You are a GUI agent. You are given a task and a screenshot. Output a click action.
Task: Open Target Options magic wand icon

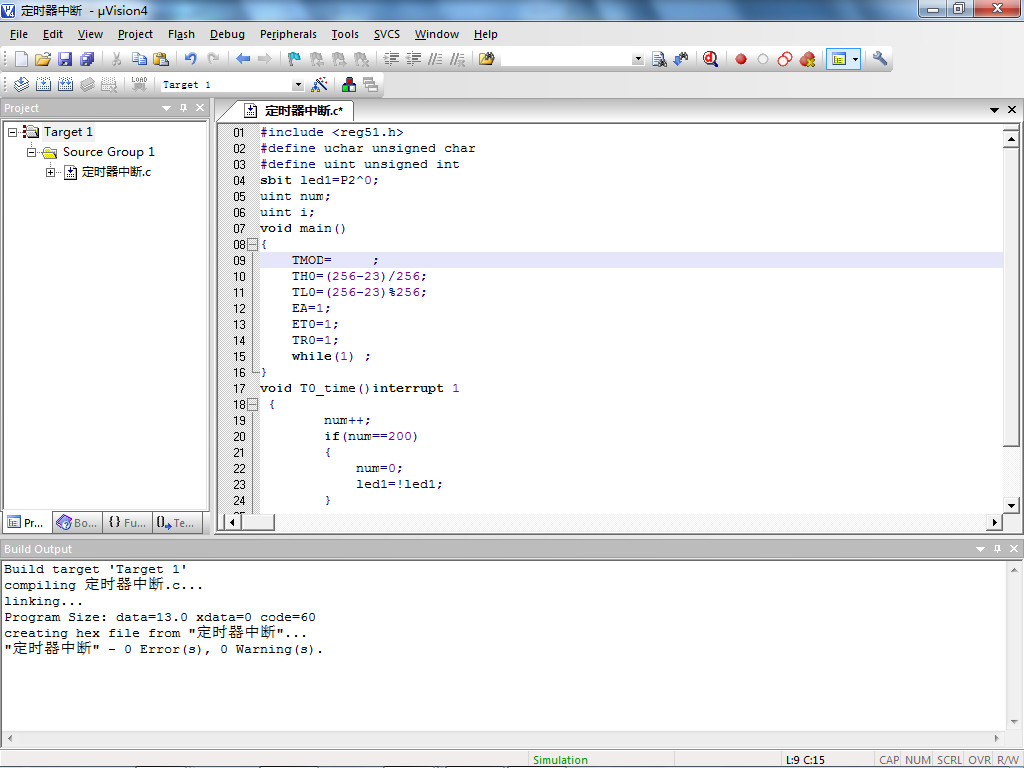pyautogui.click(x=320, y=85)
